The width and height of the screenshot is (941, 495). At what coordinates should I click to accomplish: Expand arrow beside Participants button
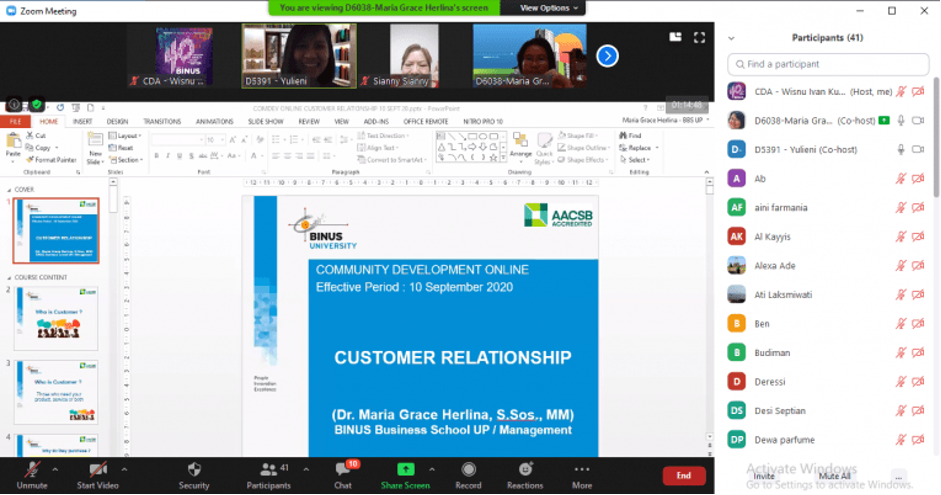click(x=306, y=469)
